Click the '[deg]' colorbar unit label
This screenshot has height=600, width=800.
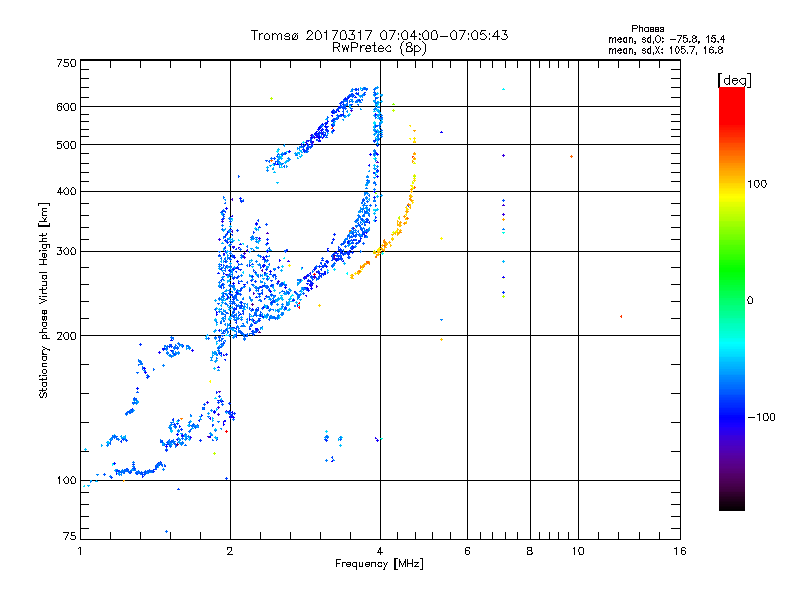pyautogui.click(x=734, y=80)
